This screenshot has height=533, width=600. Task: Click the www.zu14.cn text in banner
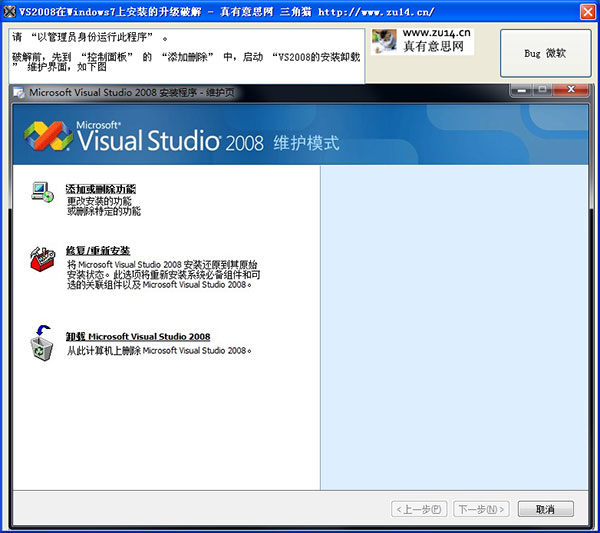(x=437, y=33)
